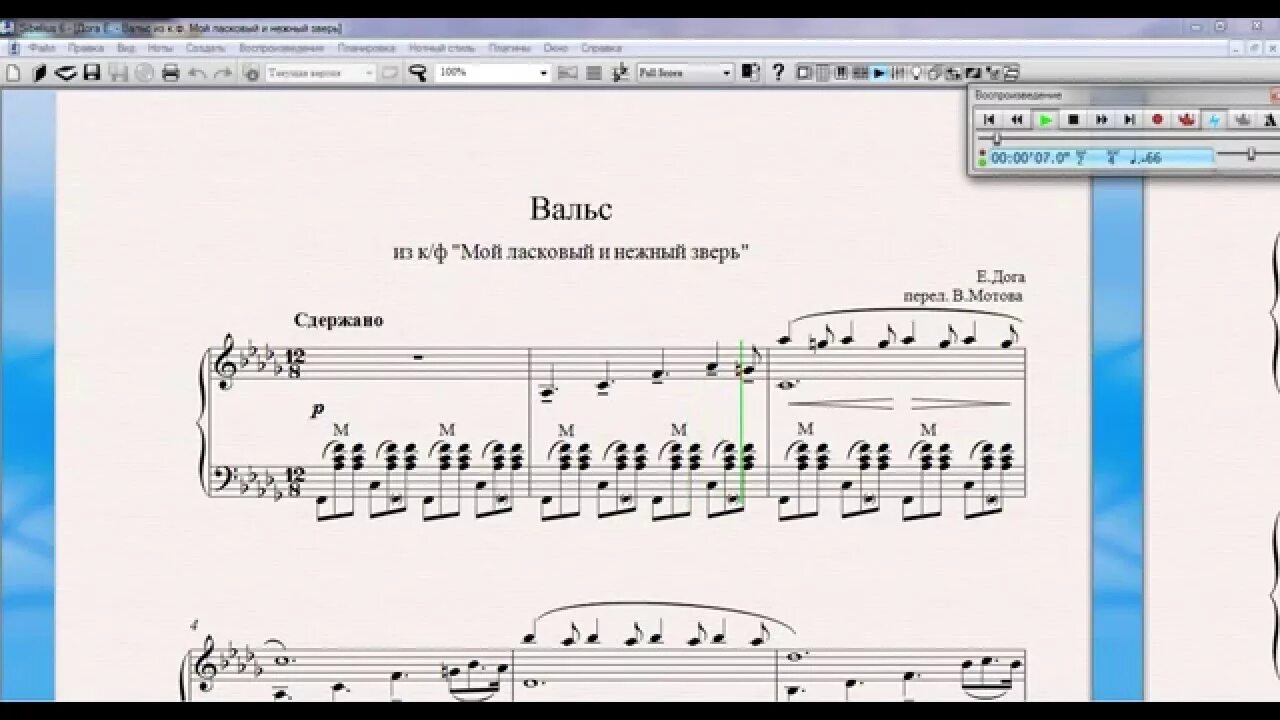Toggle the highlighted blue Live Tempo icon

(x=1215, y=119)
